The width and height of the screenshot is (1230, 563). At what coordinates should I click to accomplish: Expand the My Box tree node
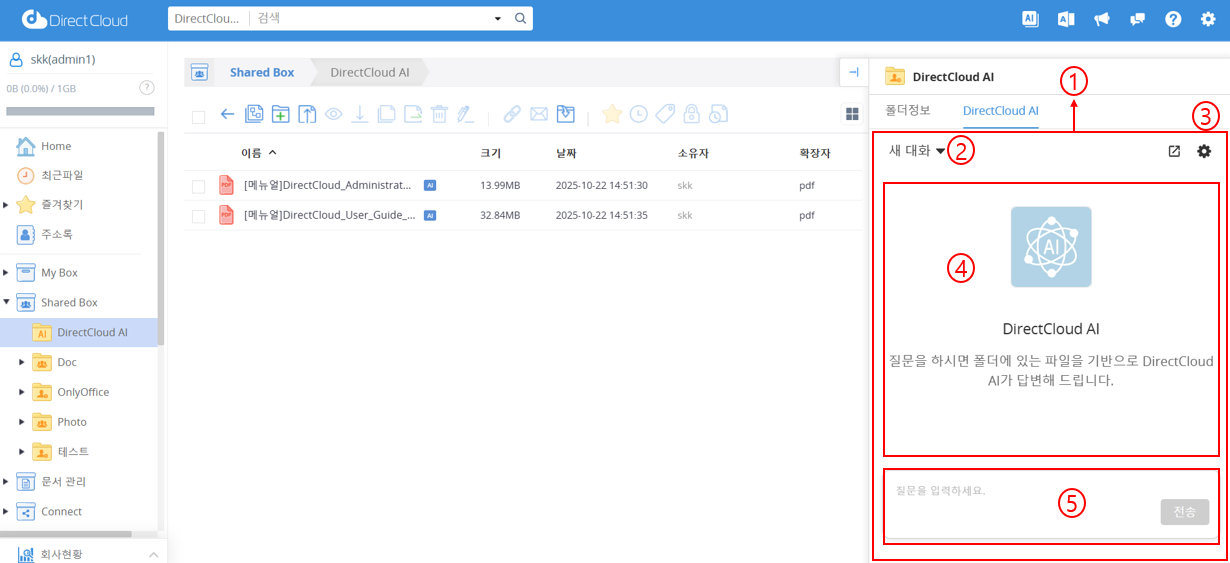[x=7, y=273]
